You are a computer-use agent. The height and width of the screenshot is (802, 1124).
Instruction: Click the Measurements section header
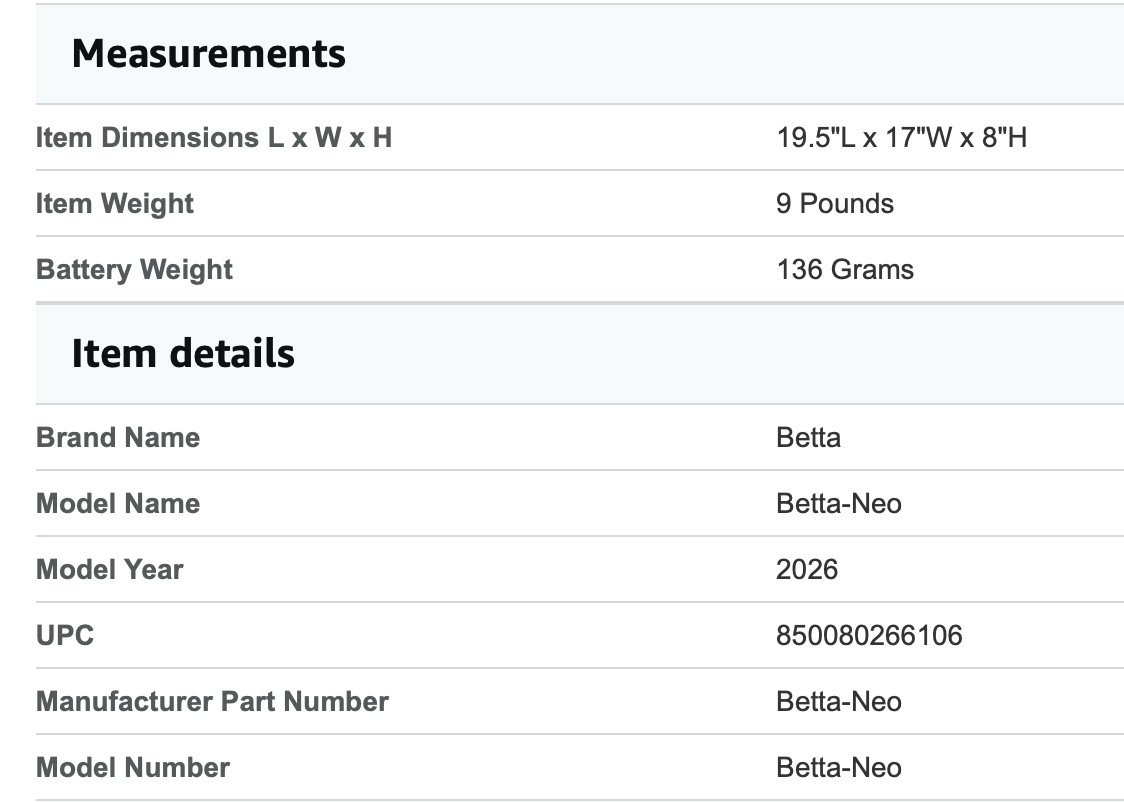(x=209, y=54)
